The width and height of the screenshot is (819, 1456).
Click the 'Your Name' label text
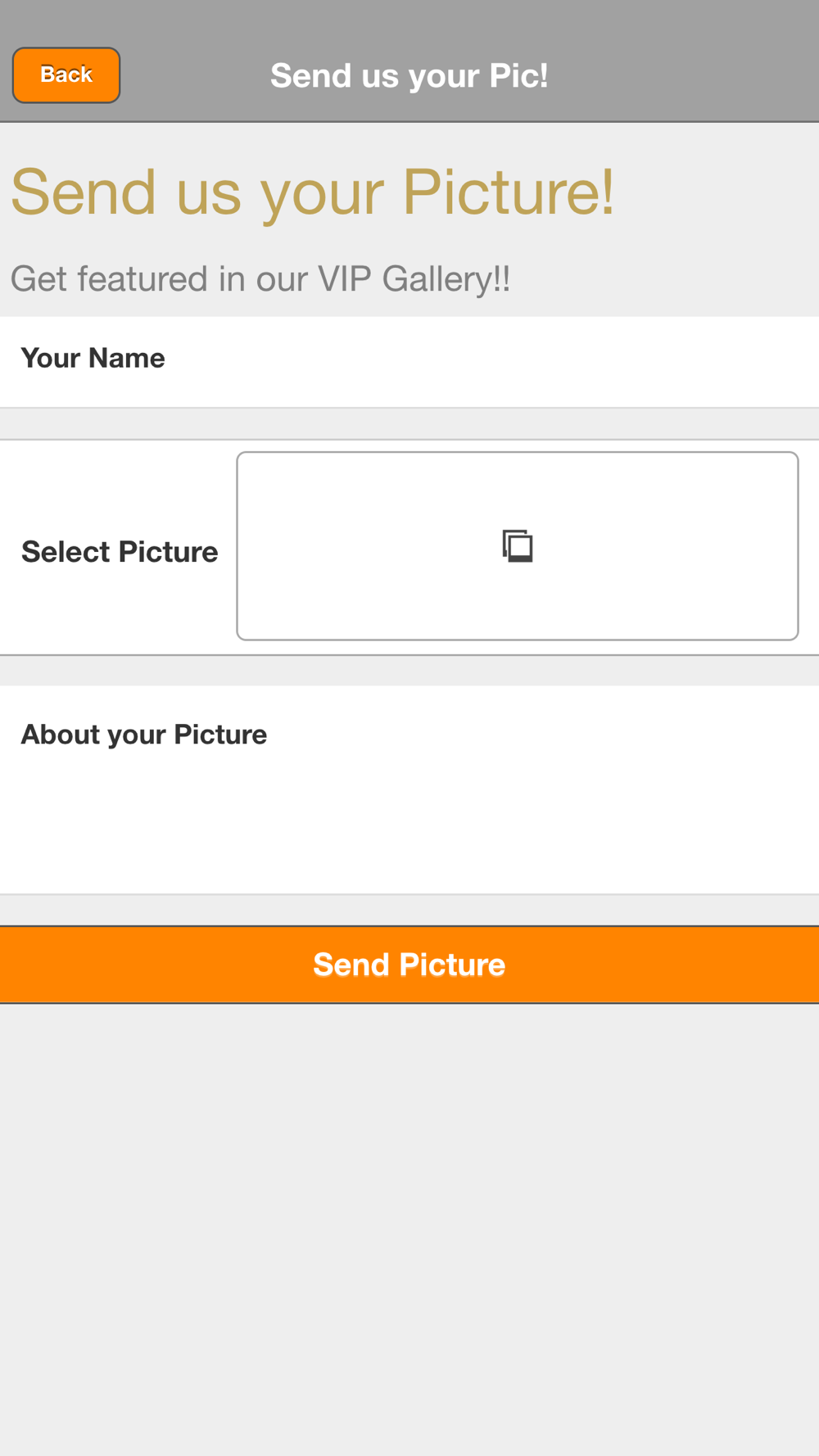point(93,358)
